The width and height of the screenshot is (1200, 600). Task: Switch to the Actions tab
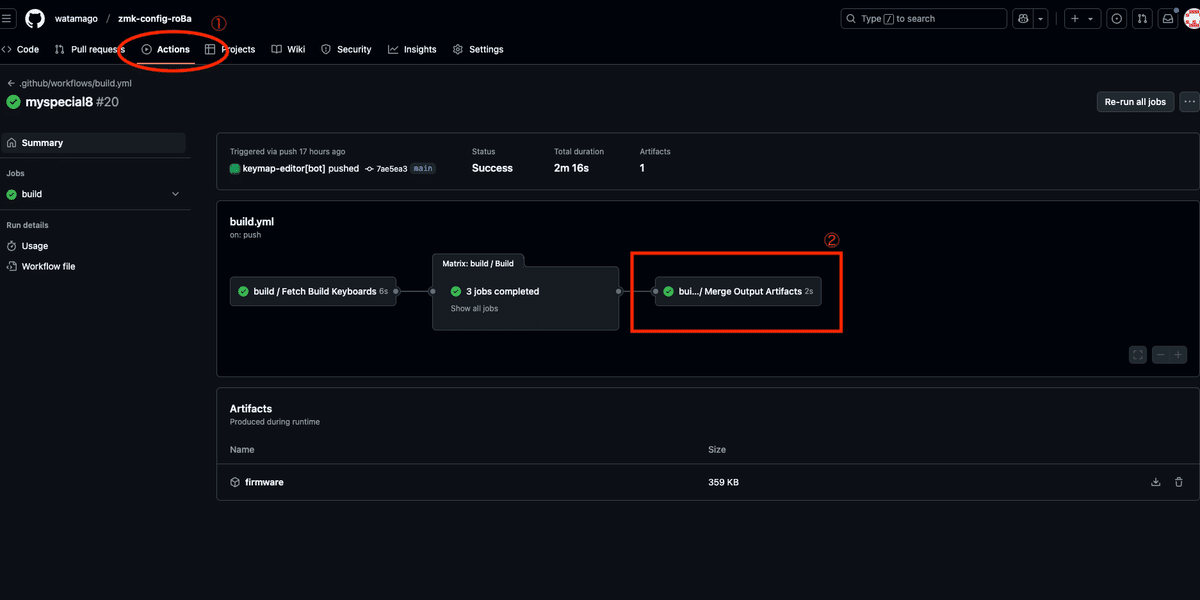click(x=165, y=49)
